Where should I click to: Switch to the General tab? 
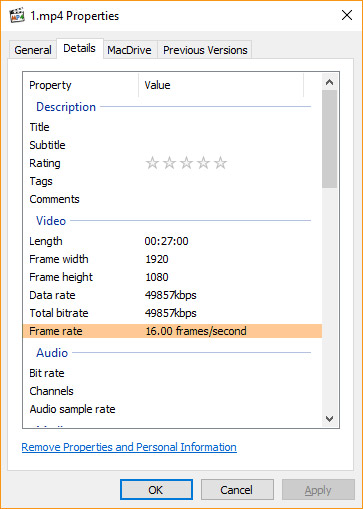point(33,50)
